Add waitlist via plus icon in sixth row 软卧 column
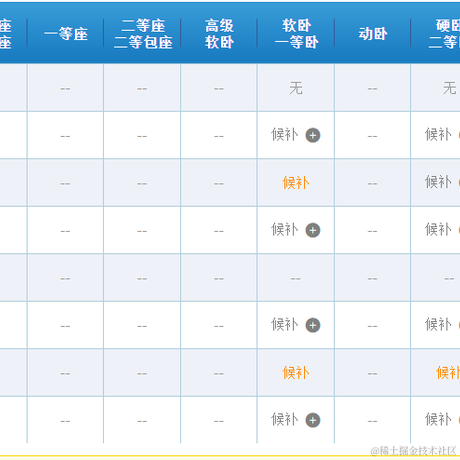 coord(313,325)
